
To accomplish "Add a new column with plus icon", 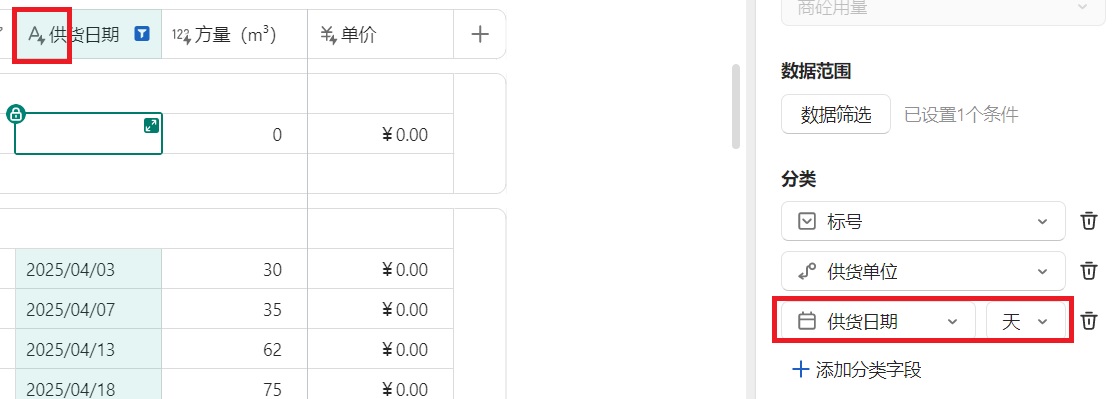I will click(480, 33).
